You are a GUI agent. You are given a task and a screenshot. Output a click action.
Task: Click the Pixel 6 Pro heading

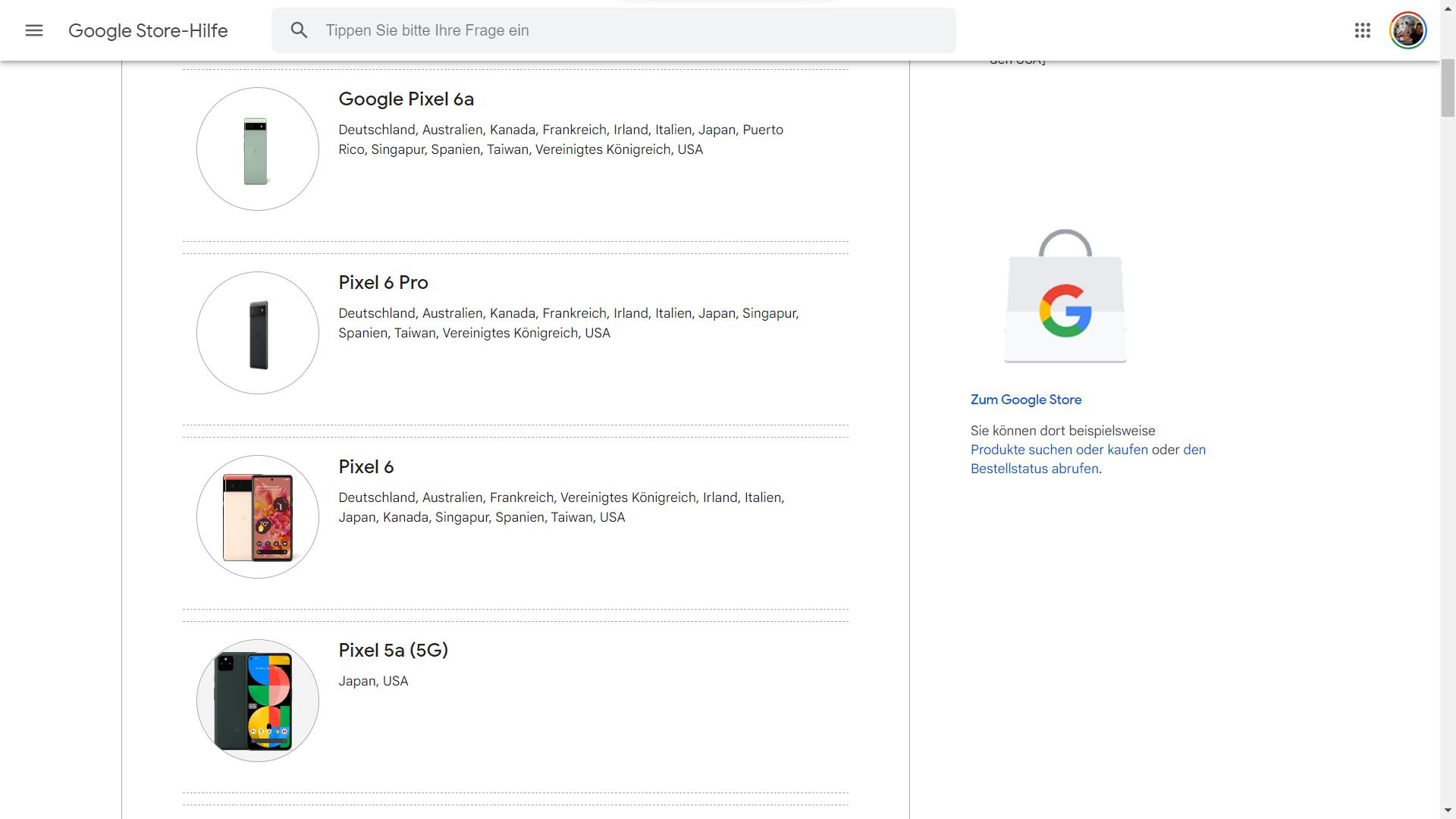383,283
